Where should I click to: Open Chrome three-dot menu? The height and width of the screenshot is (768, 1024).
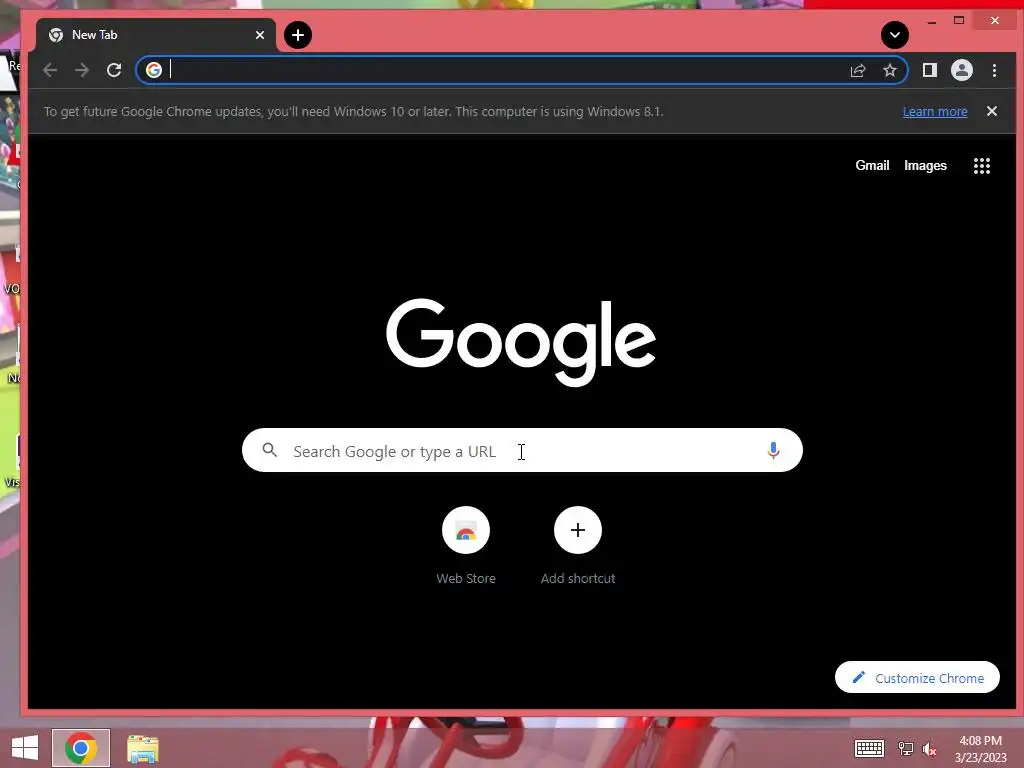[995, 70]
